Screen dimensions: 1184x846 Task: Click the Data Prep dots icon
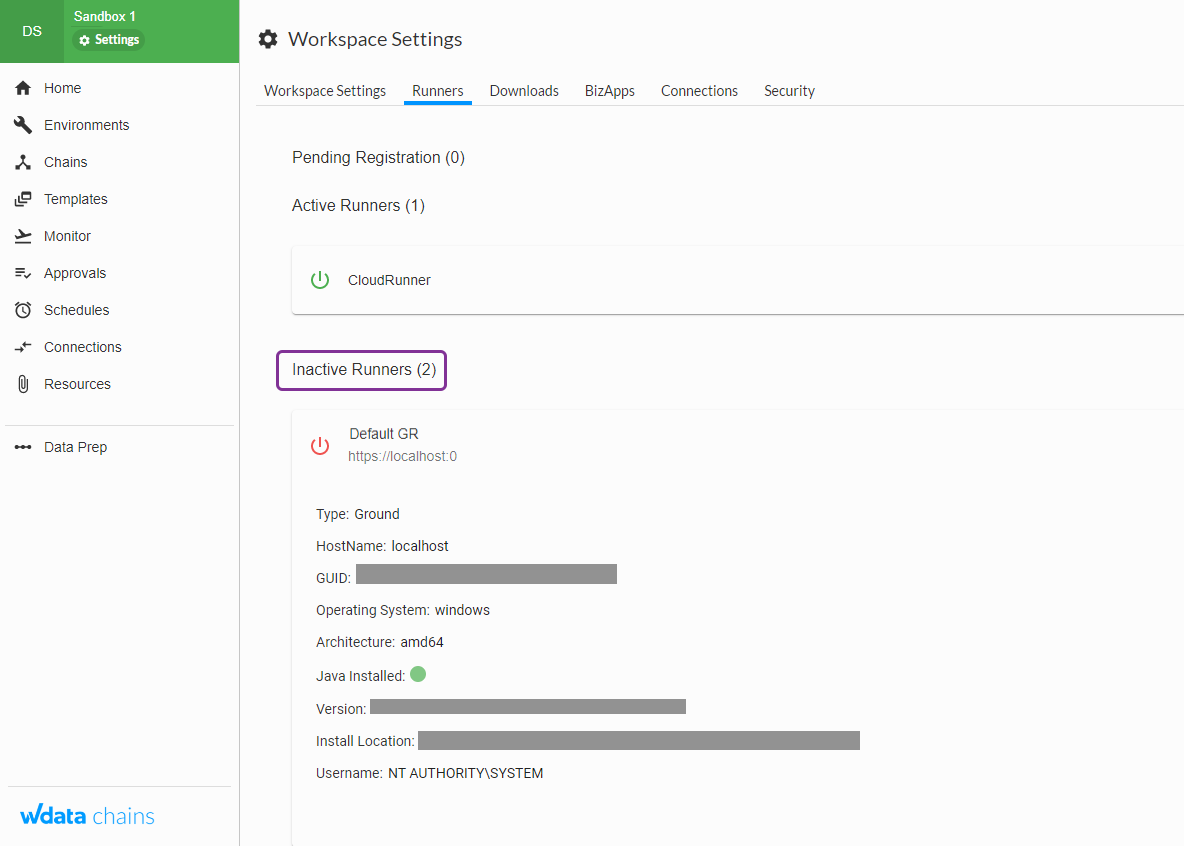click(23, 447)
